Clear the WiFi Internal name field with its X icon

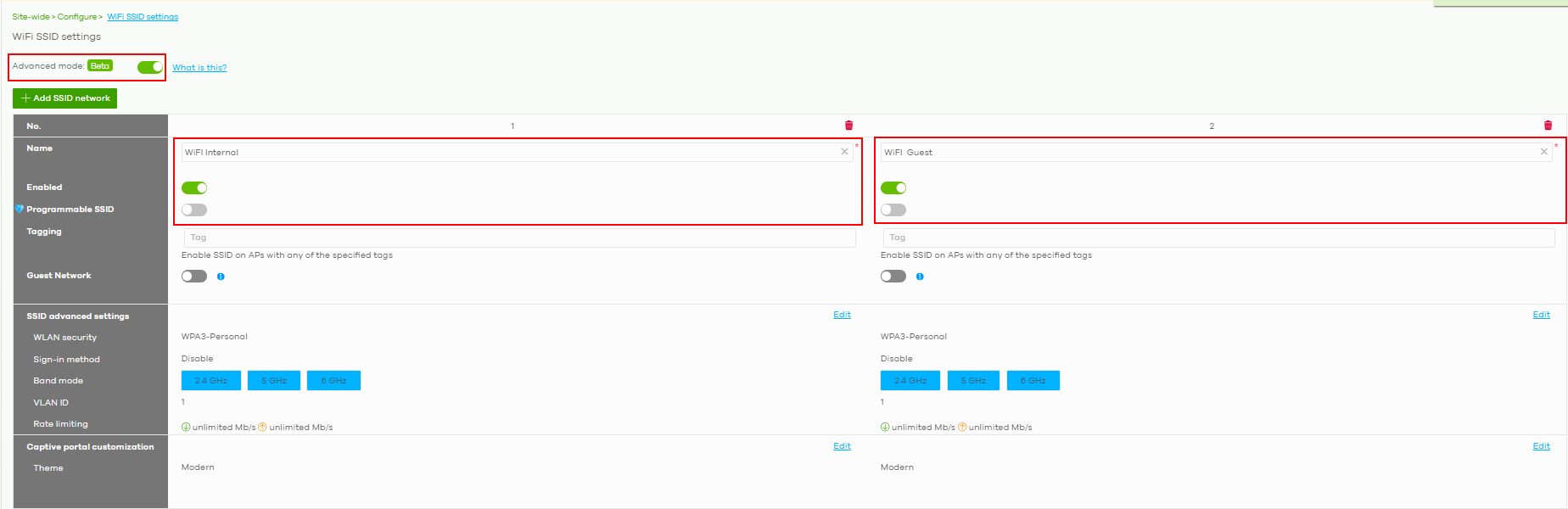click(844, 152)
